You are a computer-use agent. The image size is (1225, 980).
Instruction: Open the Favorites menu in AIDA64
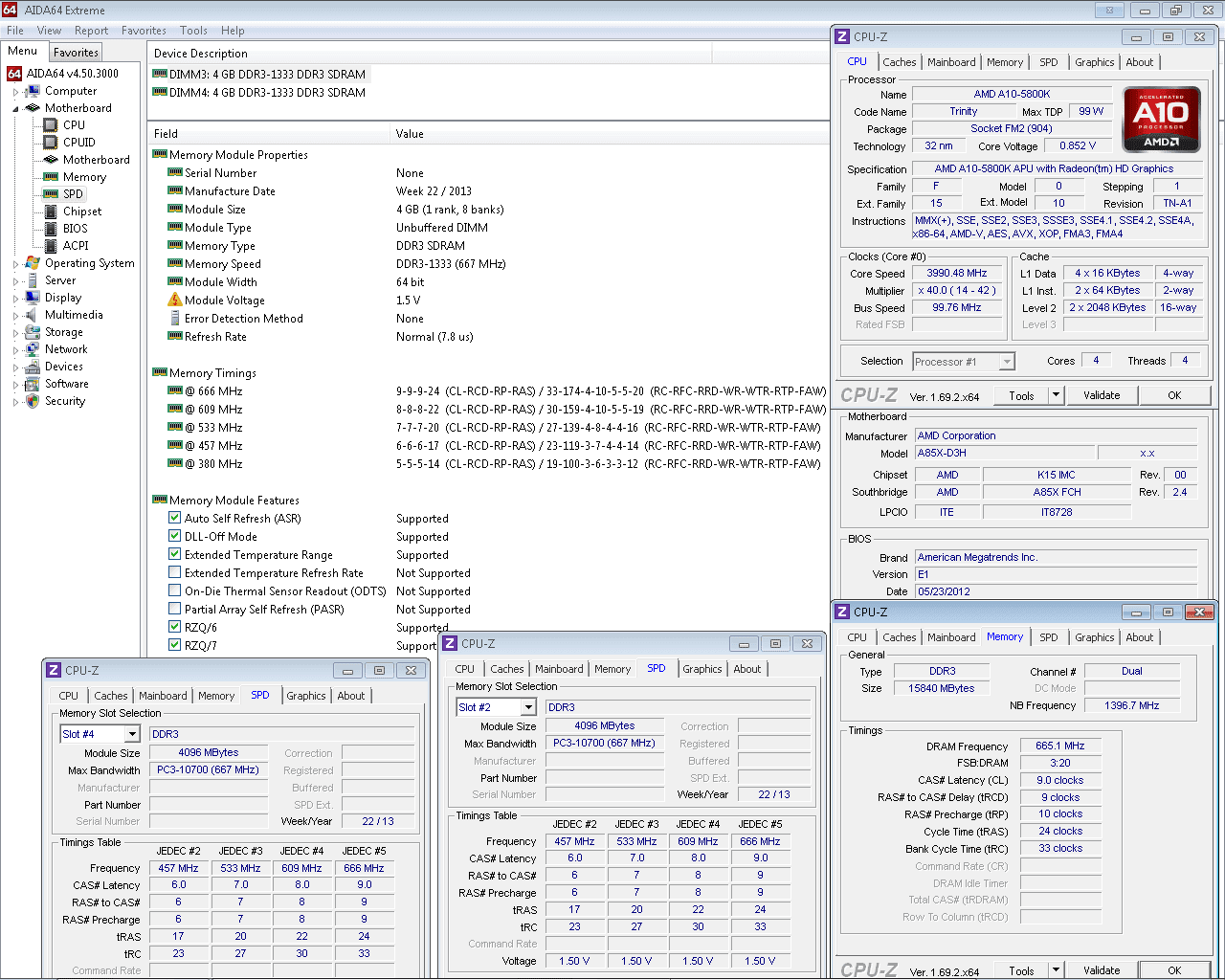[x=144, y=31]
